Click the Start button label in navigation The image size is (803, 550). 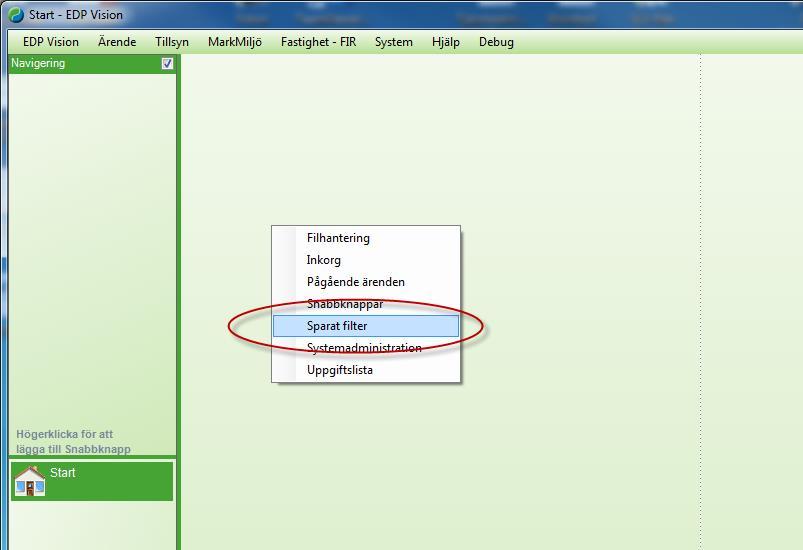(x=62, y=473)
